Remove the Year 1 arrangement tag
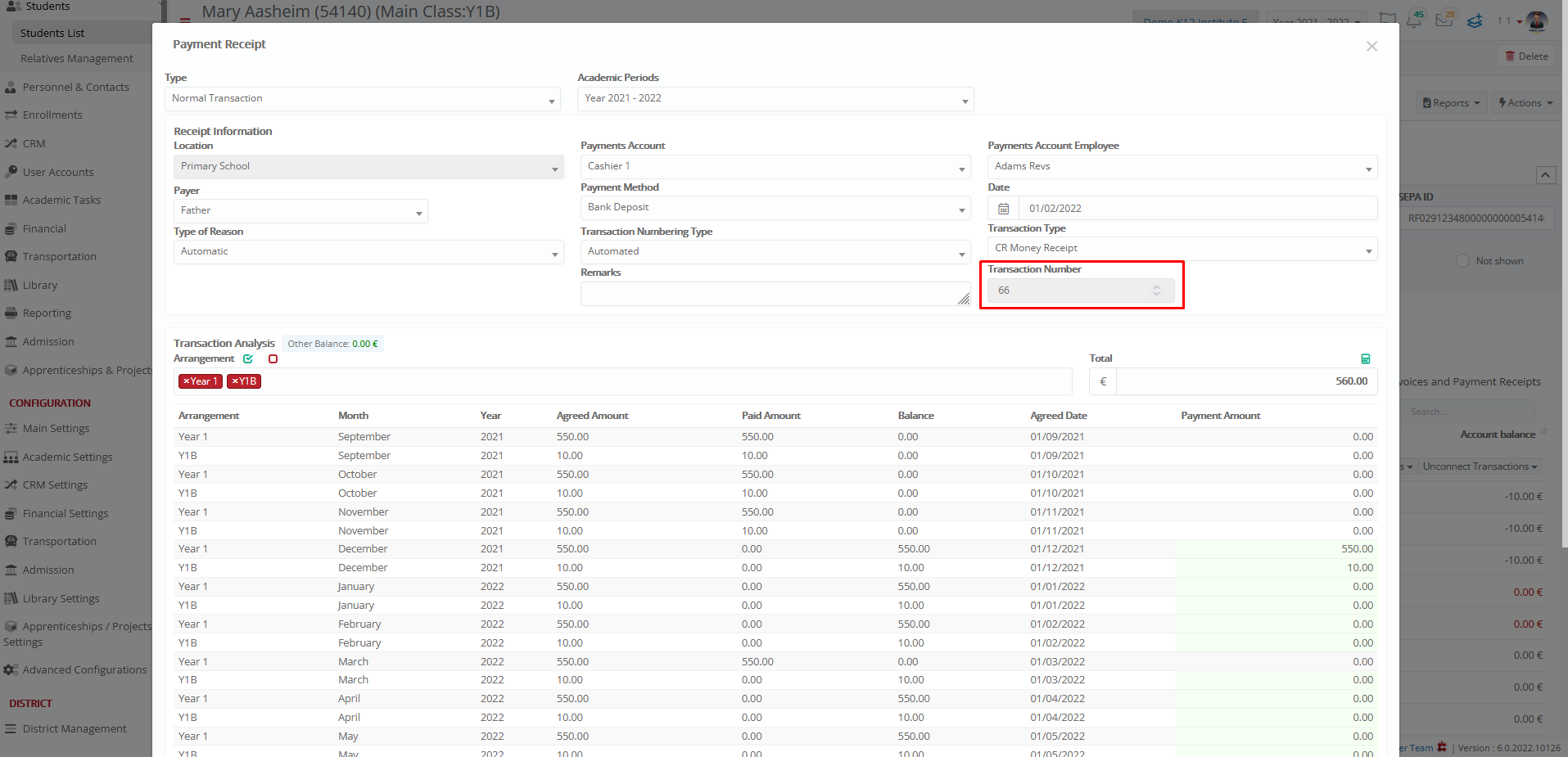1568x757 pixels. point(186,381)
